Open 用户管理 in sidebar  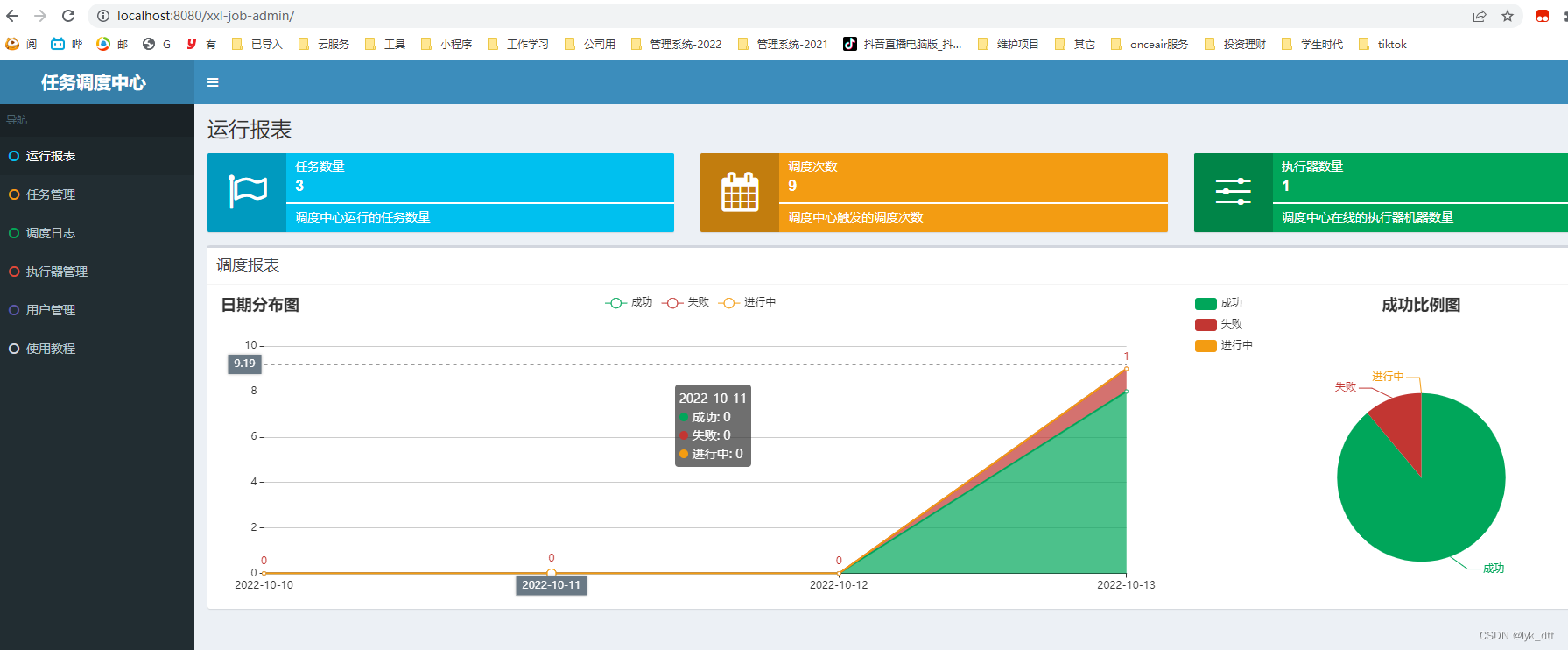[x=97, y=310]
